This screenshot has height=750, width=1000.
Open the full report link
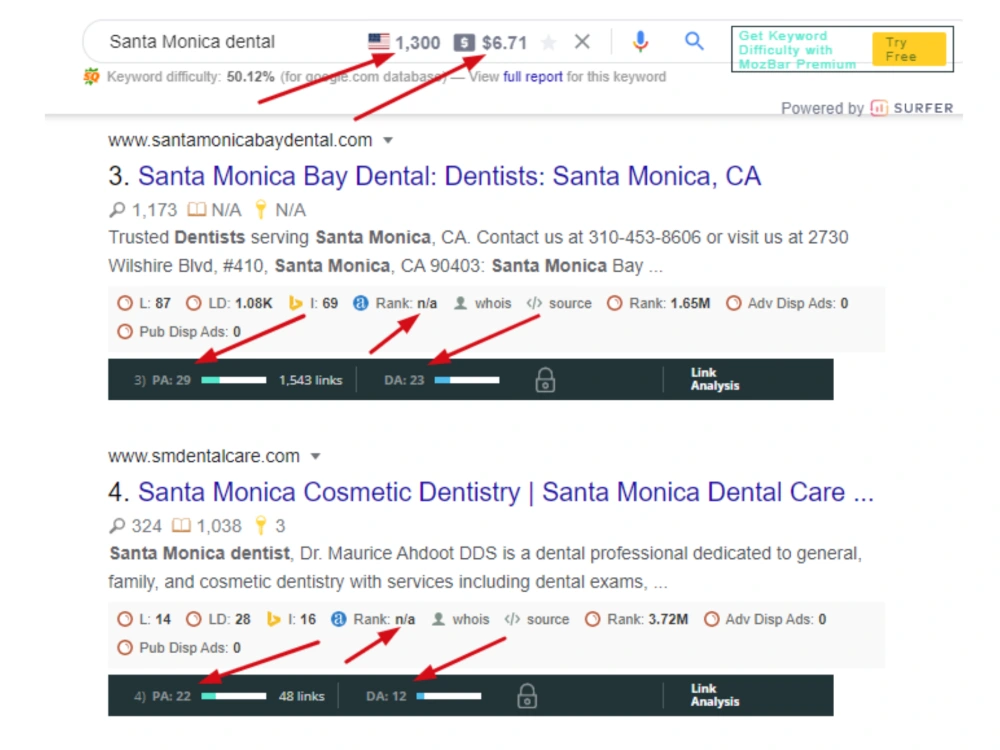pos(533,77)
